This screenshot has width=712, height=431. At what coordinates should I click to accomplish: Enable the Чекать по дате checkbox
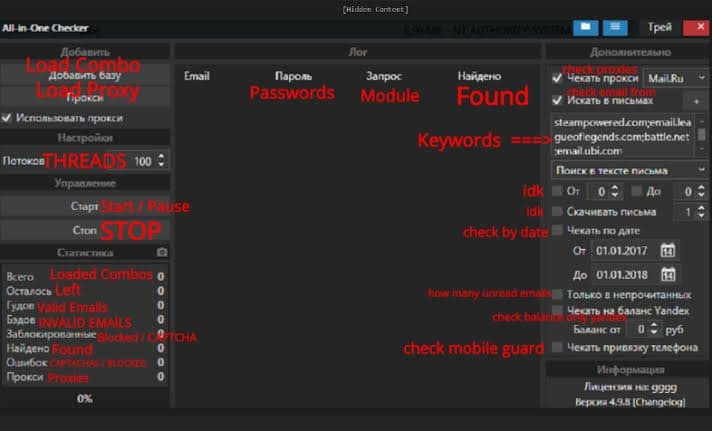557,230
